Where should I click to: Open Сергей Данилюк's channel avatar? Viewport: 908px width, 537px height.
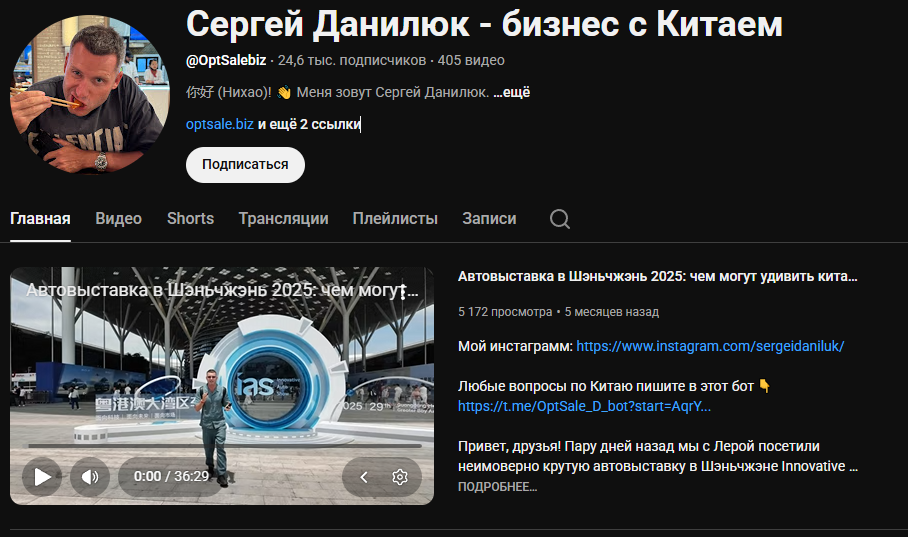(90, 93)
